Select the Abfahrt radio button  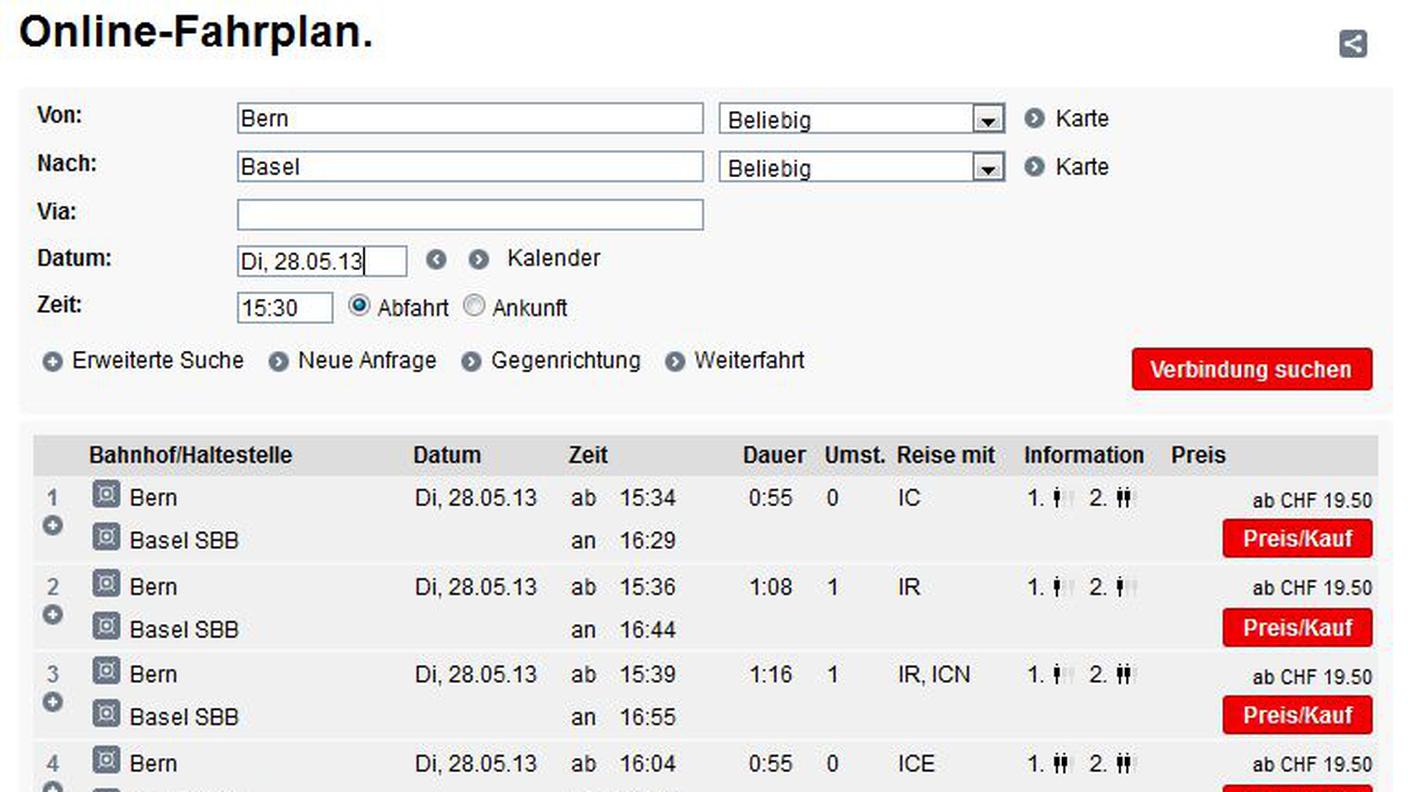tap(359, 307)
